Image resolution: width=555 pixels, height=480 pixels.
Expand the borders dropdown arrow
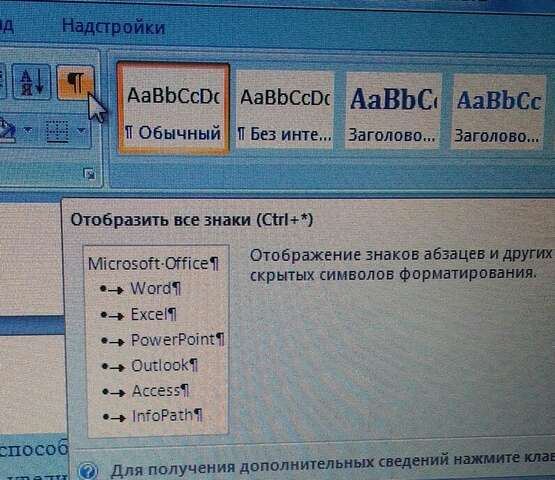pos(81,131)
